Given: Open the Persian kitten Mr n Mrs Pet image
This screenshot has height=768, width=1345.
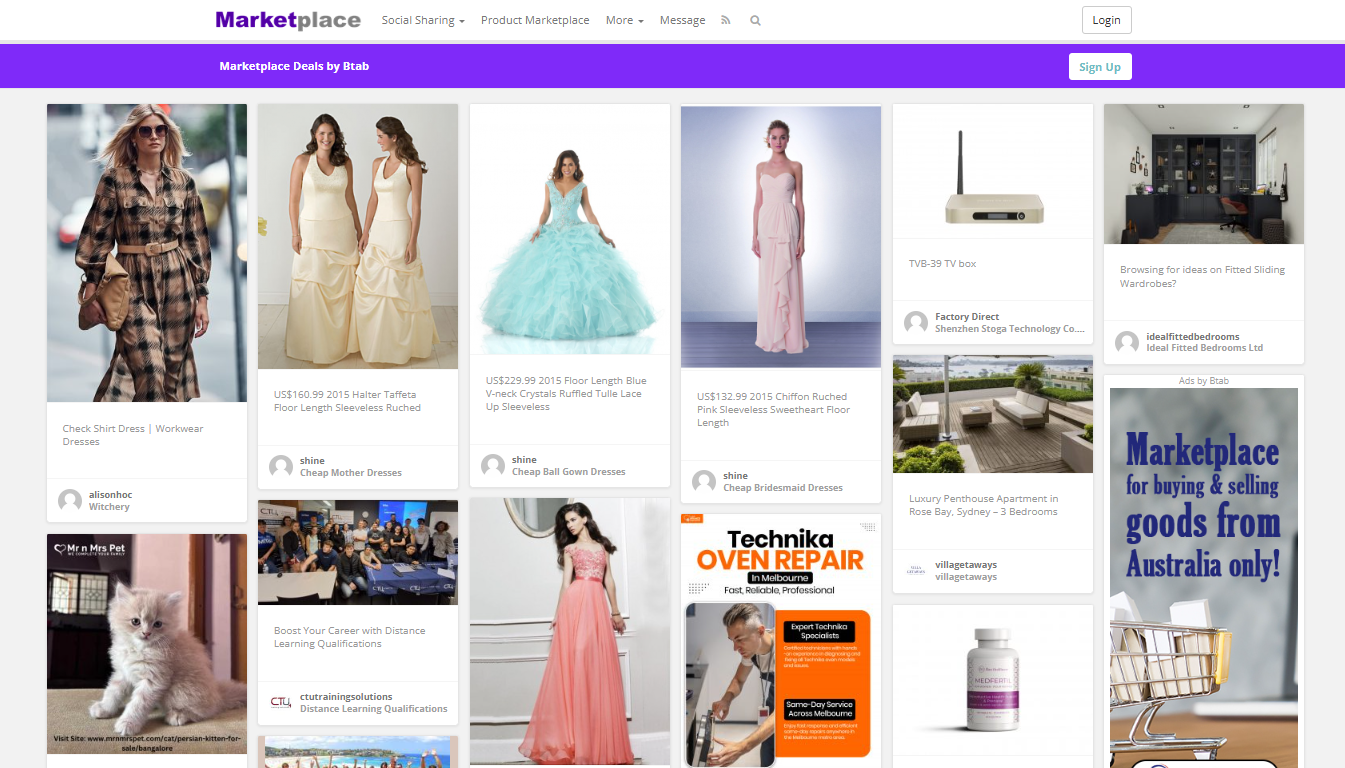Looking at the screenshot, I should 147,643.
